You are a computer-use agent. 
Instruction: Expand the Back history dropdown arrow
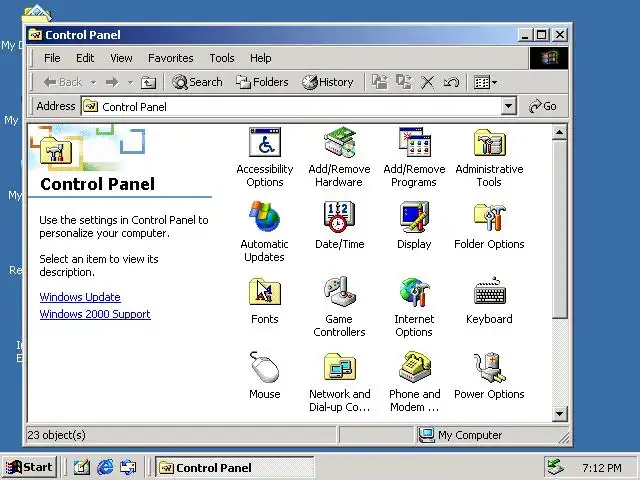[93, 82]
